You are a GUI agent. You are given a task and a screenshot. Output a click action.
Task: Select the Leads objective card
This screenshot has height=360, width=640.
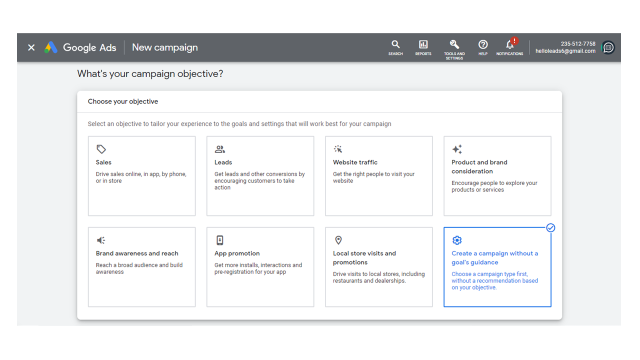[x=260, y=176]
